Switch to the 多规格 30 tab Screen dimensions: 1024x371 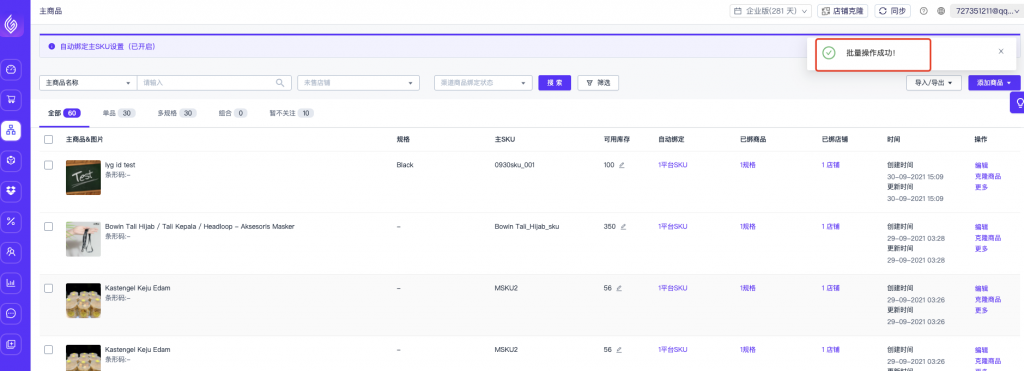pos(177,113)
